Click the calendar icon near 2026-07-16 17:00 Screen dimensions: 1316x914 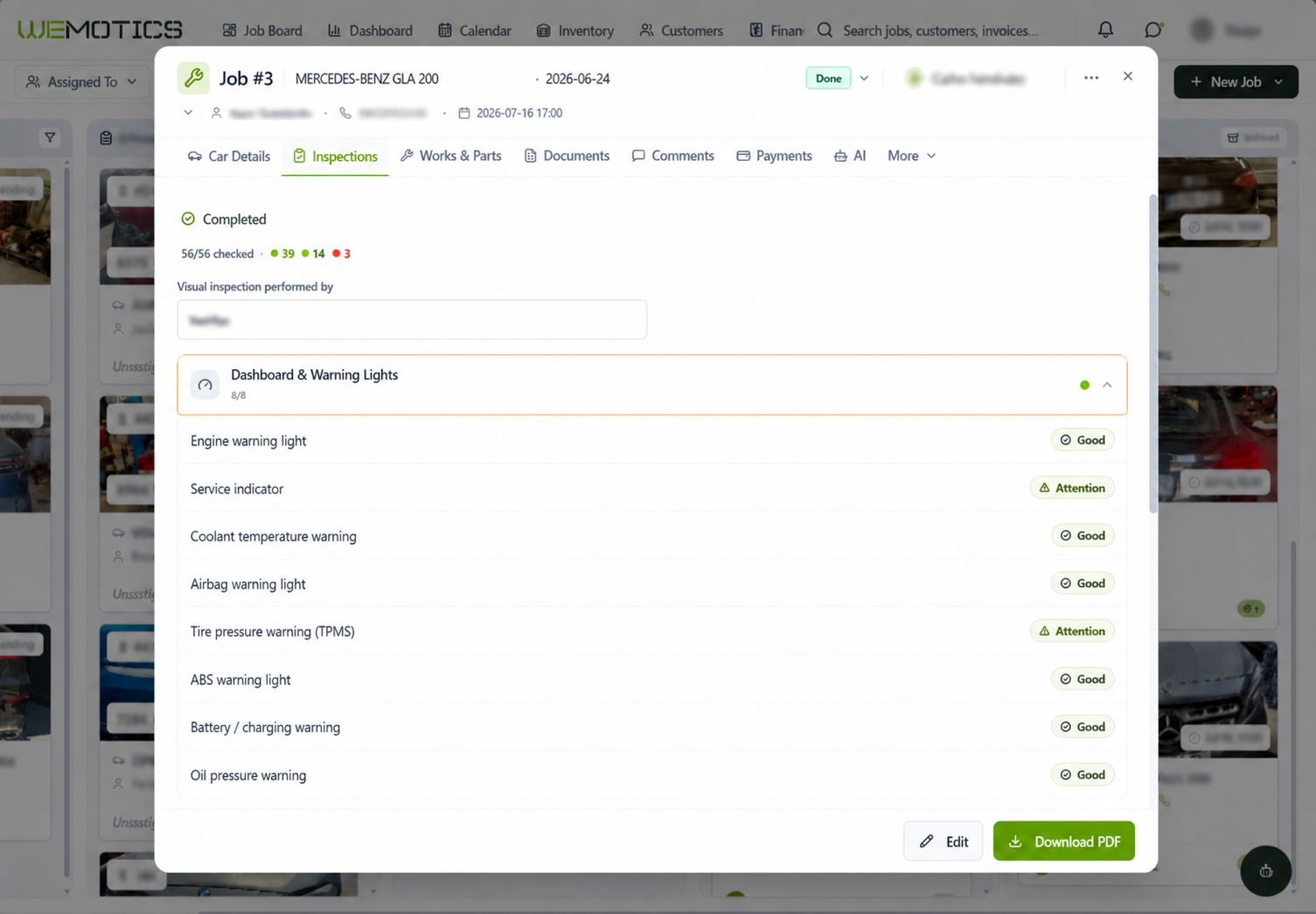[x=464, y=113]
